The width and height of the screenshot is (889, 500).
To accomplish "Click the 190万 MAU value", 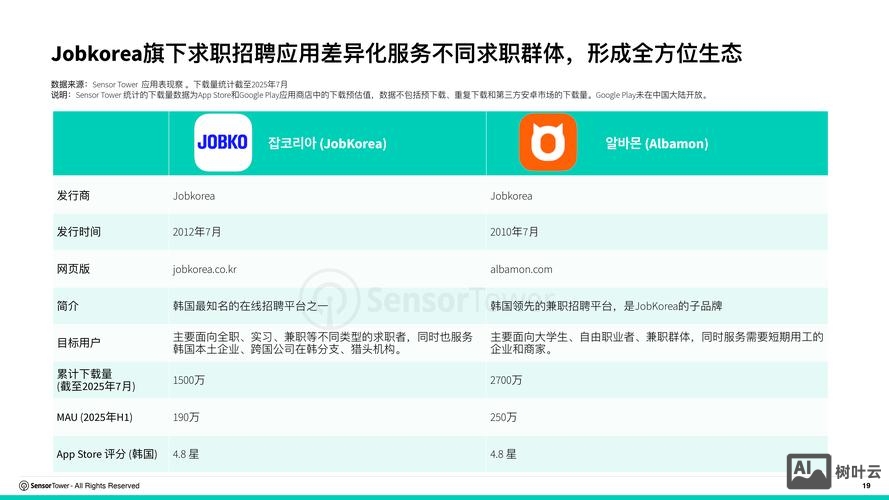I will (x=186, y=417).
